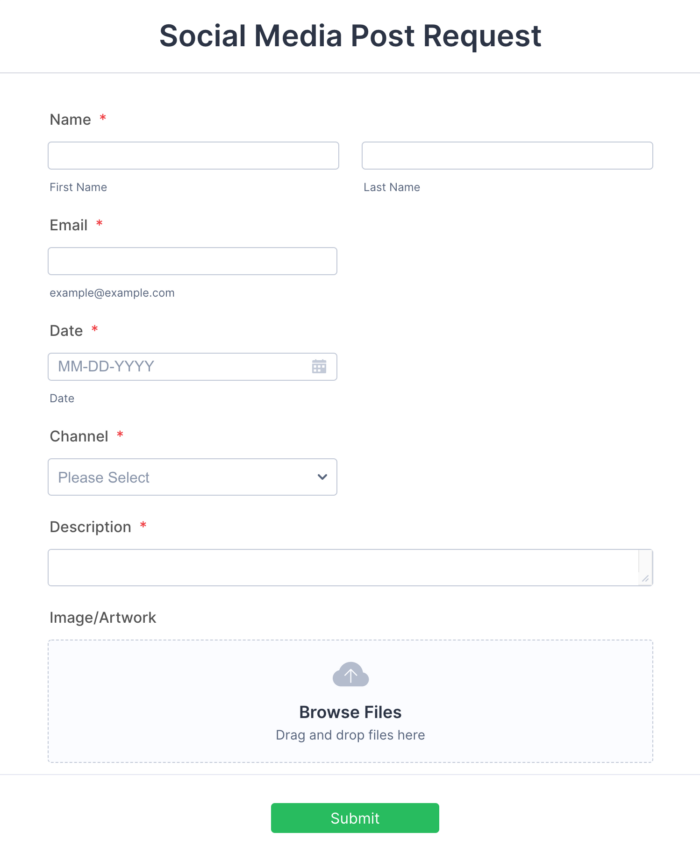Click the red asterisk next to Channel
Viewport: 700px width, 868px height.
click(120, 432)
